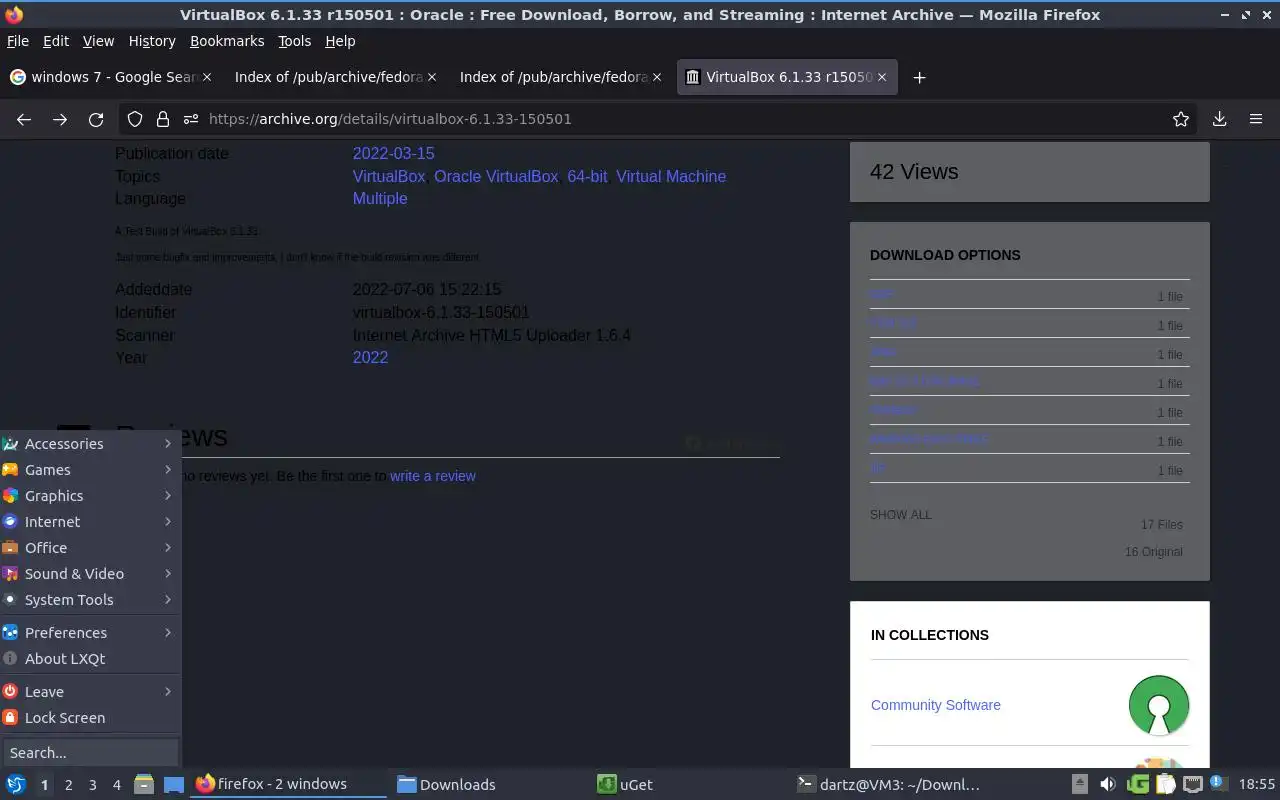This screenshot has height=800, width=1280.
Task: Click About LXQt
Action: coord(90,658)
